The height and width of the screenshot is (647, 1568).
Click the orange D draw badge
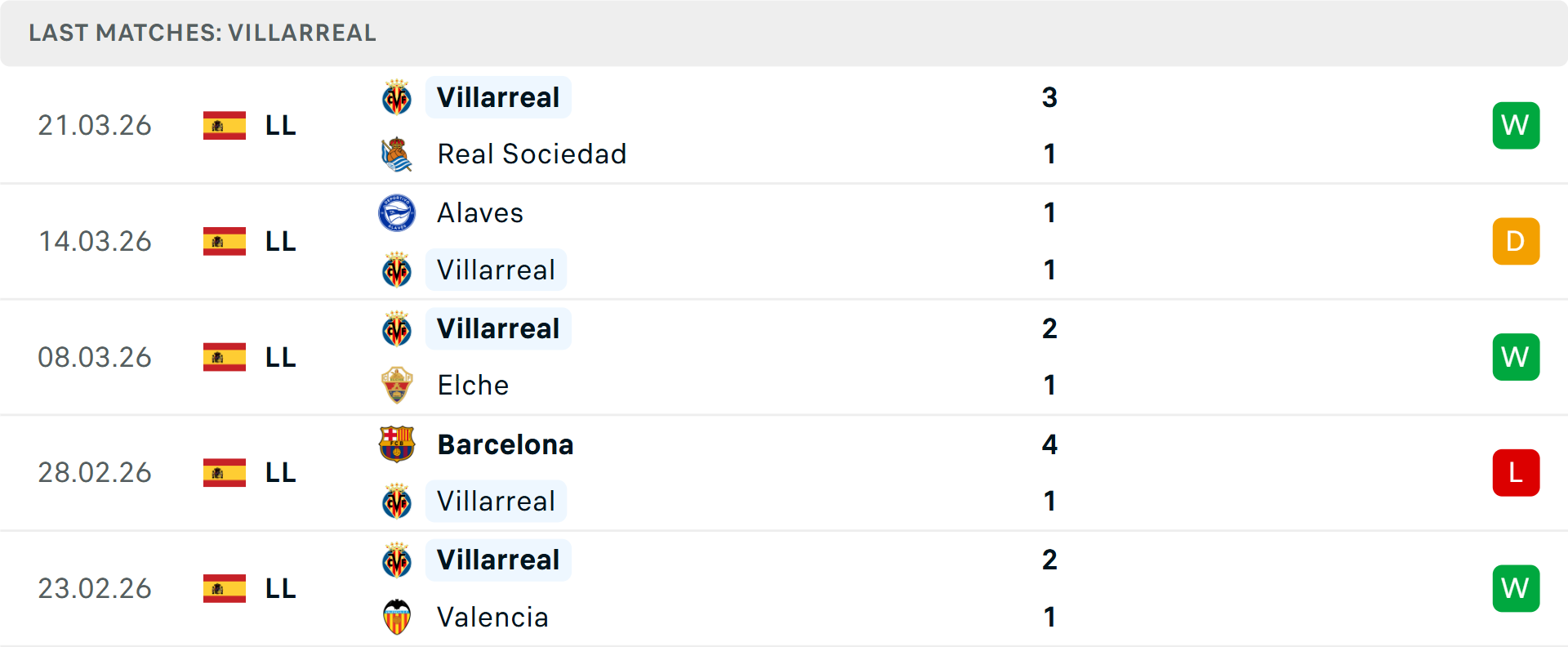(1516, 242)
